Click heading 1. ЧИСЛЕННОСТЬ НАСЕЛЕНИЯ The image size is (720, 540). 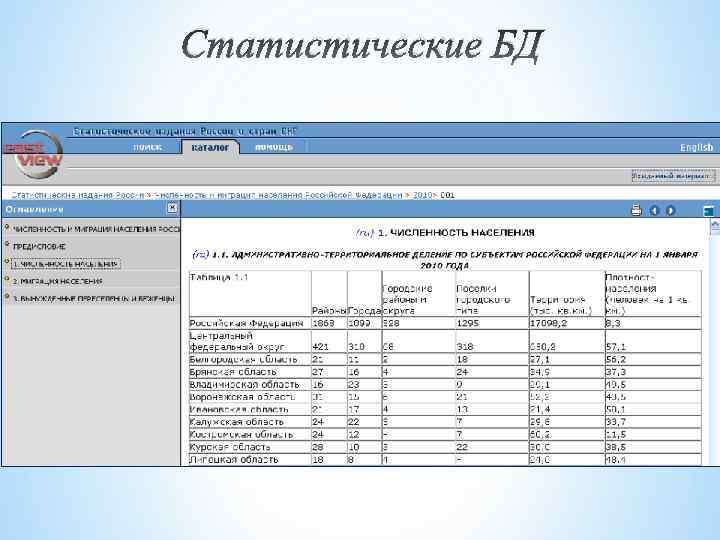tap(456, 233)
